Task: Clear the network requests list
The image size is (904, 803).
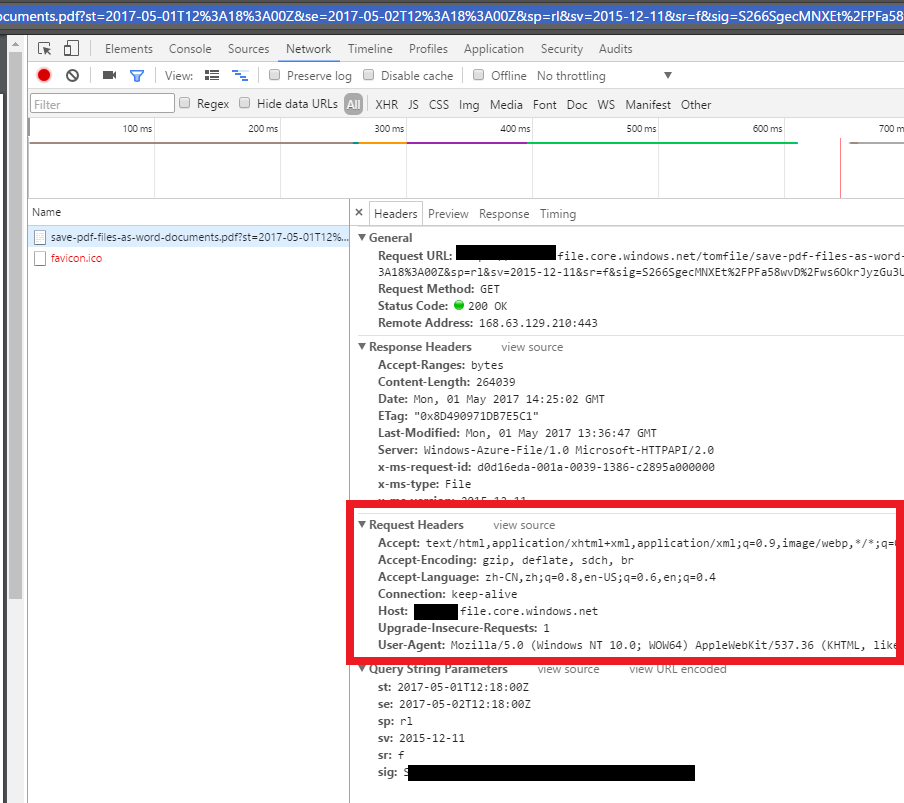Action: click(71, 74)
